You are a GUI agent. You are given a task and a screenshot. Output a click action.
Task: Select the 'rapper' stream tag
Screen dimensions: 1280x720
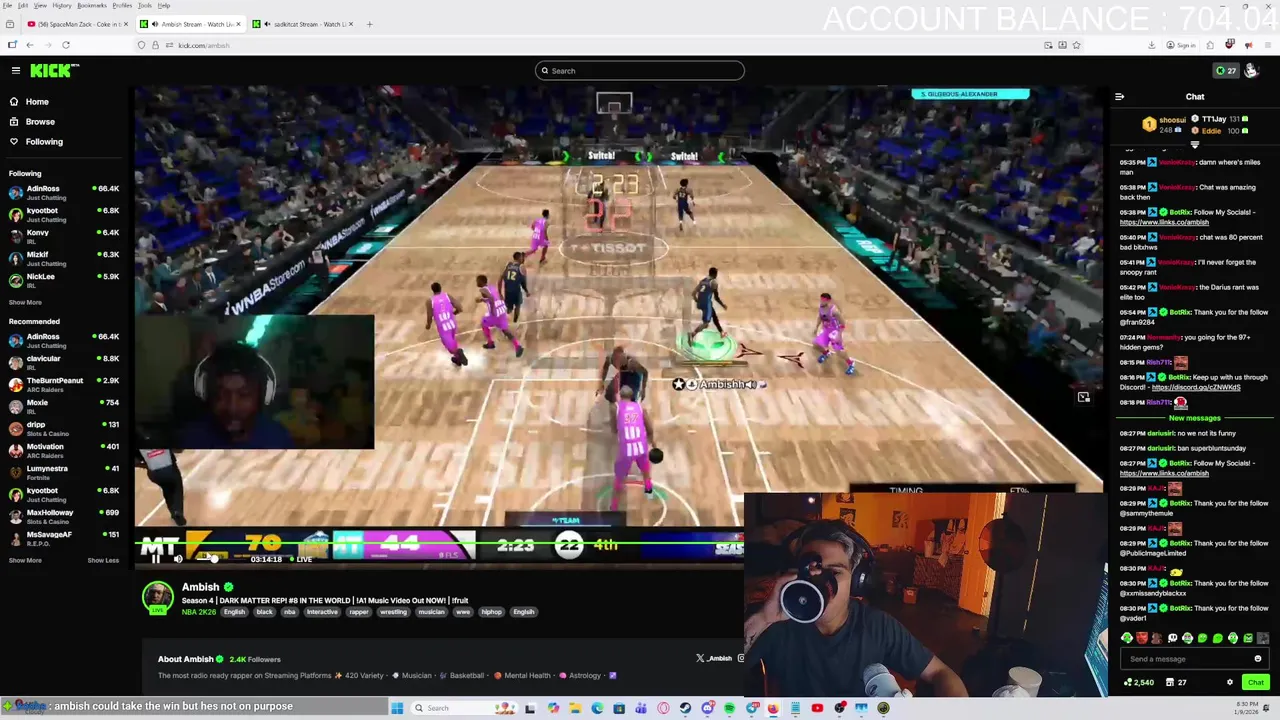pyautogui.click(x=359, y=612)
